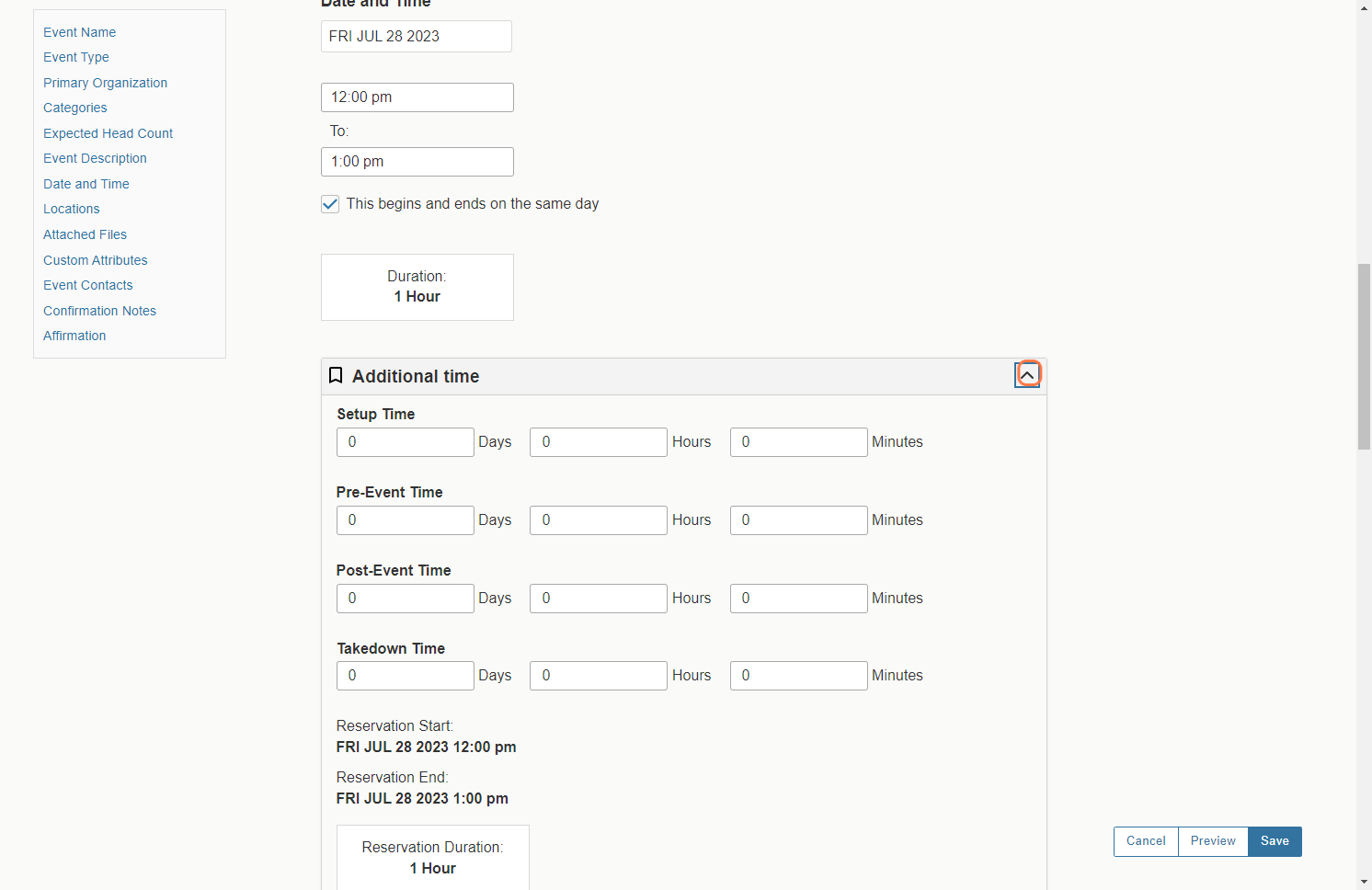Viewport: 1372px width, 890px height.
Task: Click the Setup Time Days field
Action: [406, 442]
